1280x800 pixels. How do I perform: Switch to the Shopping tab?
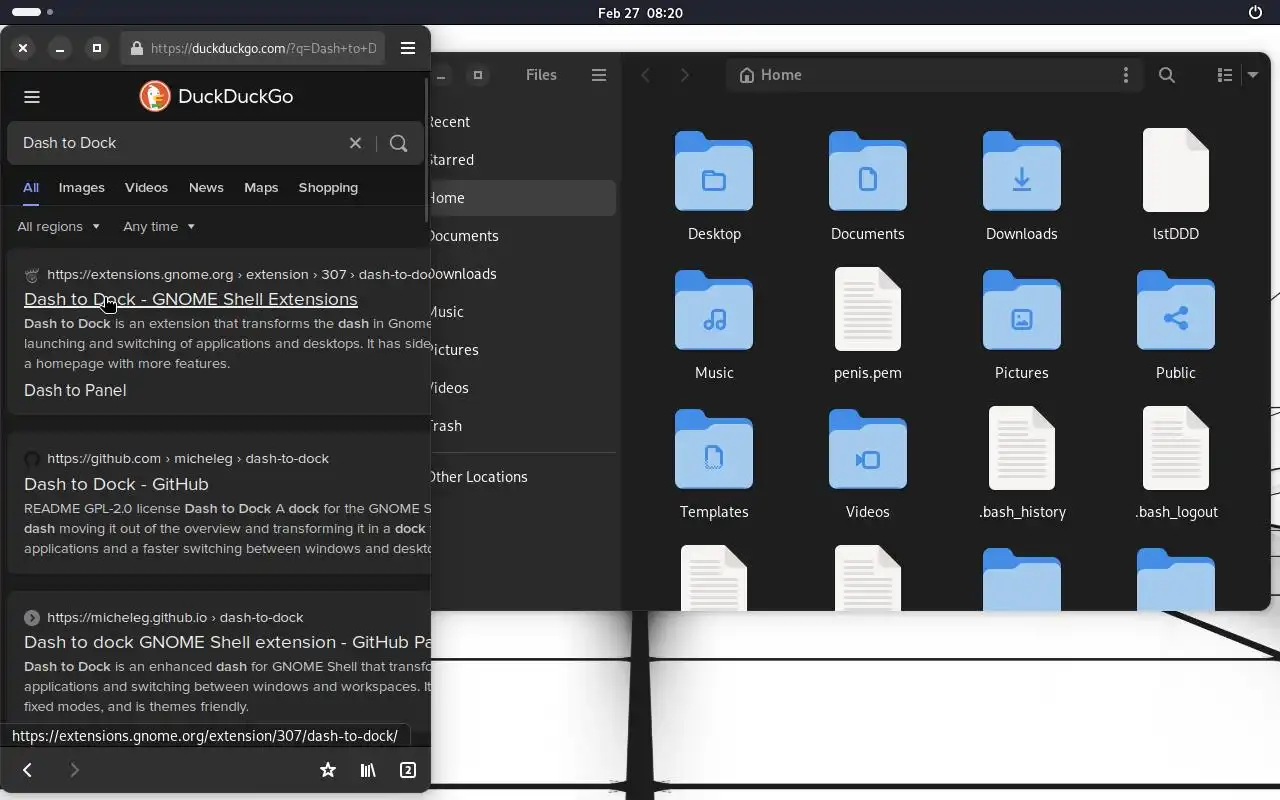328,188
